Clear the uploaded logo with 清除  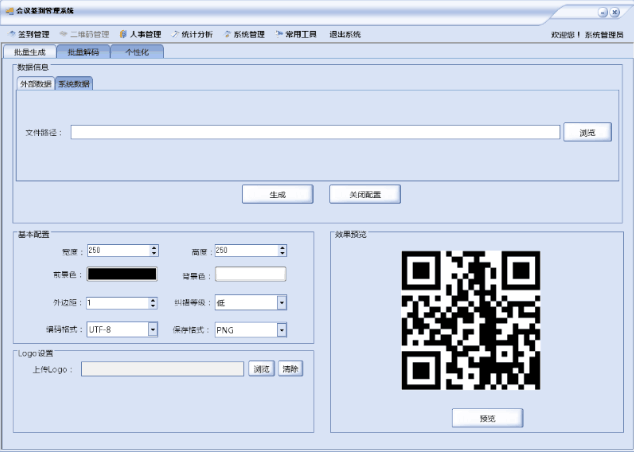[290, 369]
